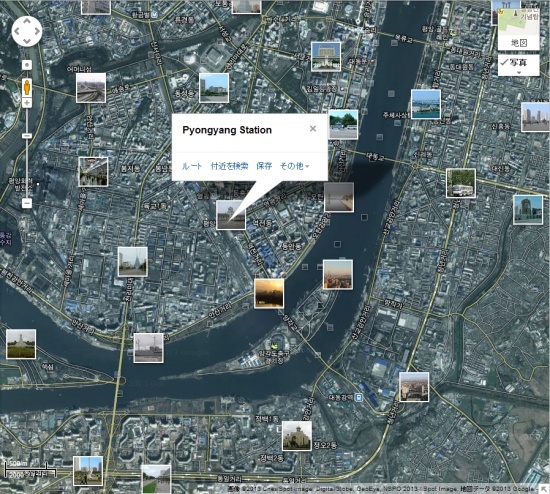Viewport: 550px width, 494px height.
Task: Click 保存 to save the place
Action: pos(264,166)
